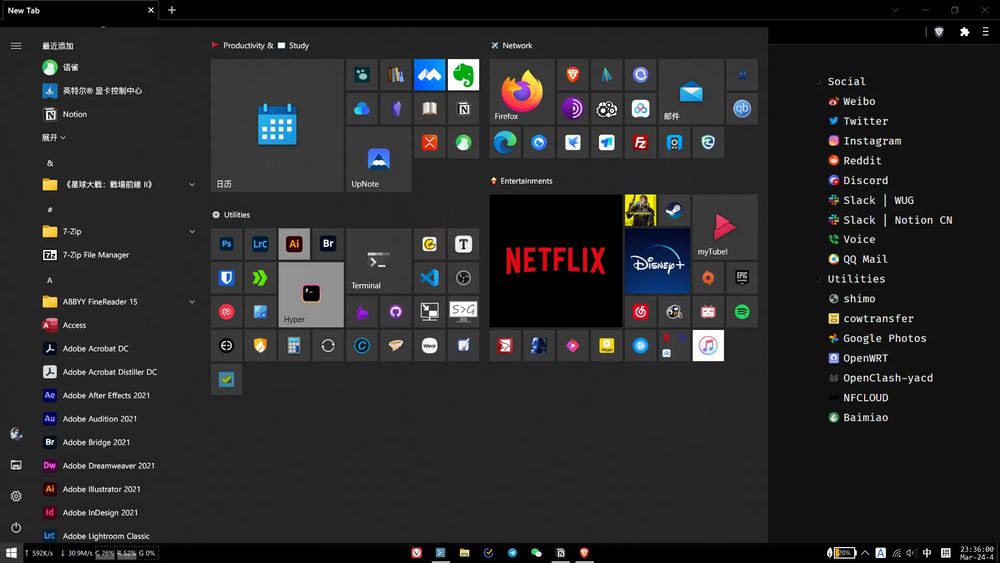Open the Epic Games tile
Viewport: 1000px width, 563px height.
click(742, 278)
